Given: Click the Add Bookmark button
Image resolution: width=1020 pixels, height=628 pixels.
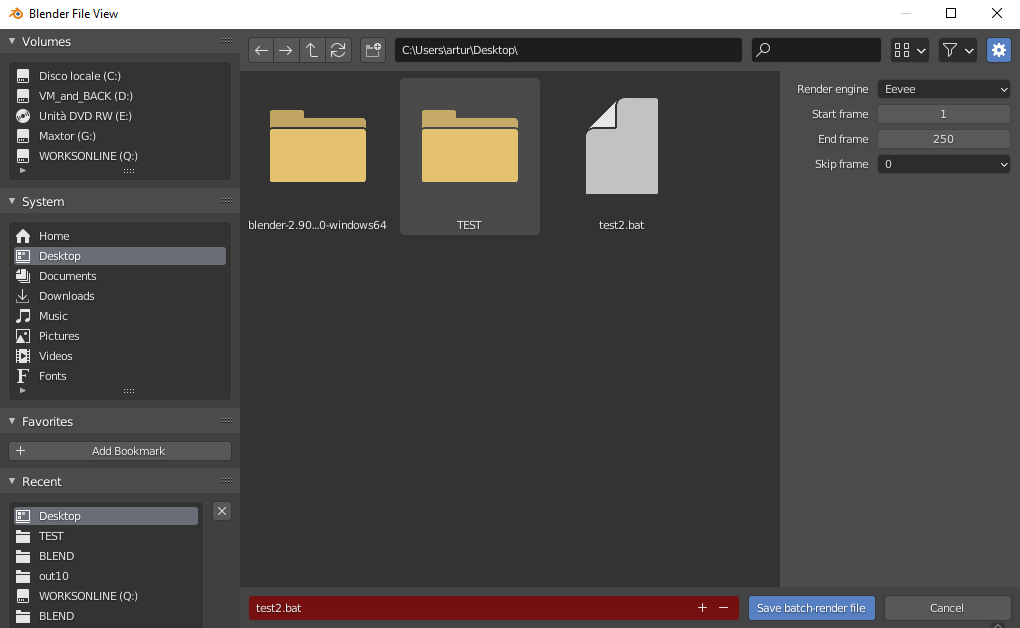Looking at the screenshot, I should 120,451.
